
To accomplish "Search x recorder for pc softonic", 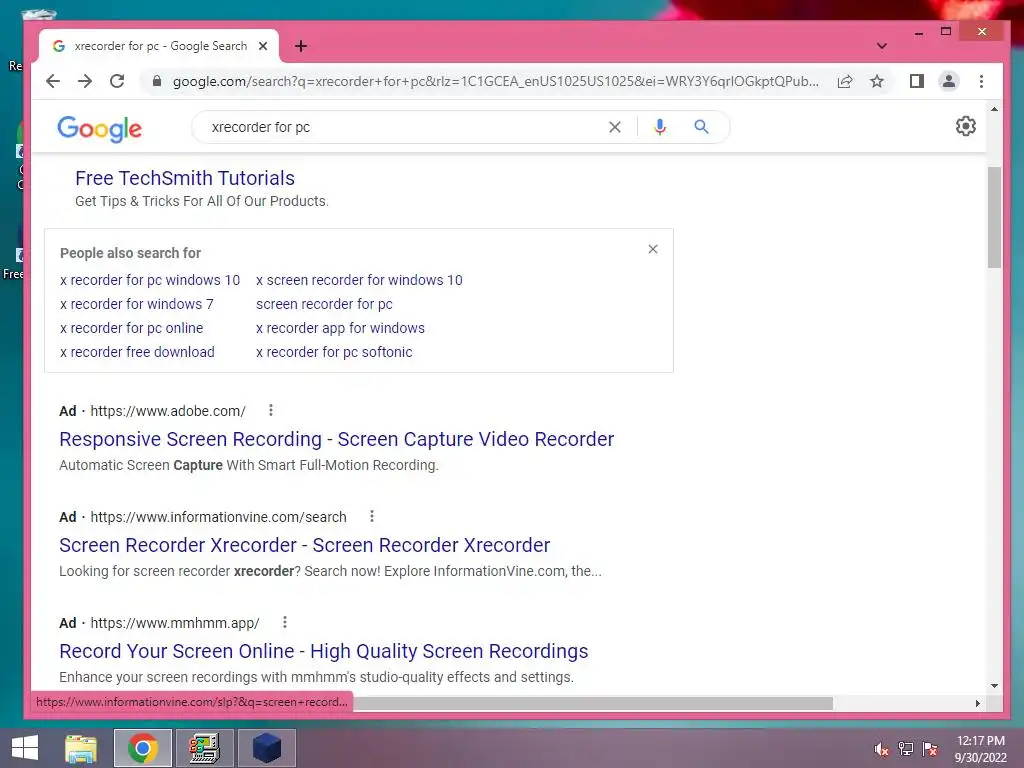I will tap(334, 352).
